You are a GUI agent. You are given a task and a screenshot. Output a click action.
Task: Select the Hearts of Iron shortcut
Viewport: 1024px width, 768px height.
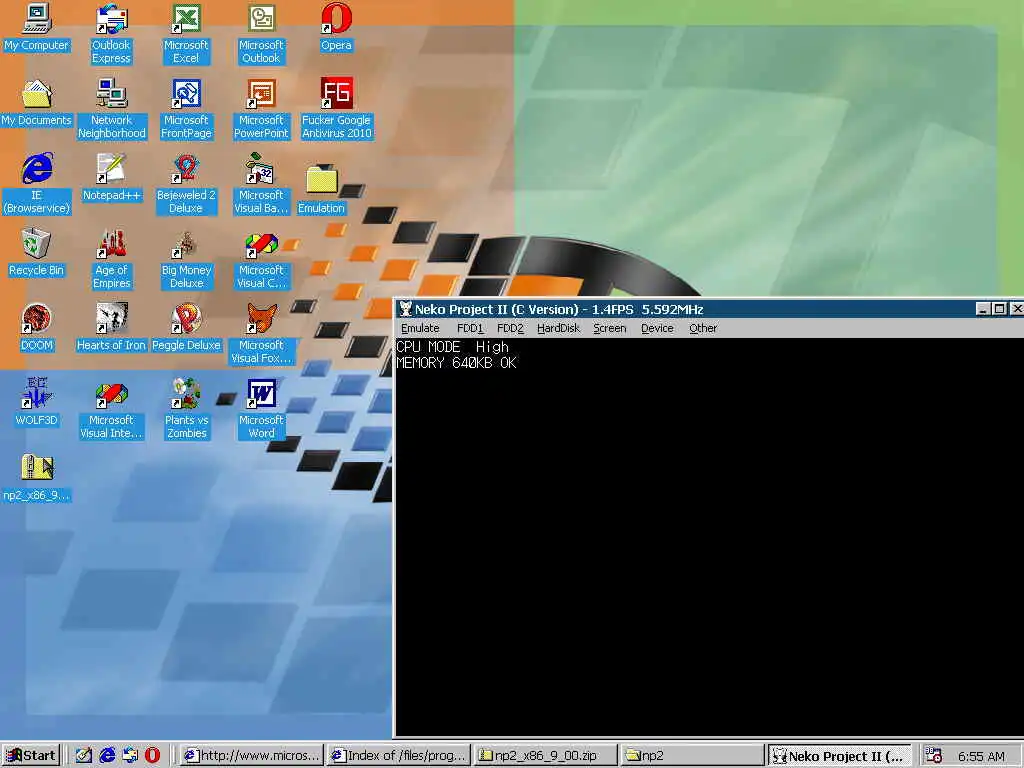coord(112,328)
